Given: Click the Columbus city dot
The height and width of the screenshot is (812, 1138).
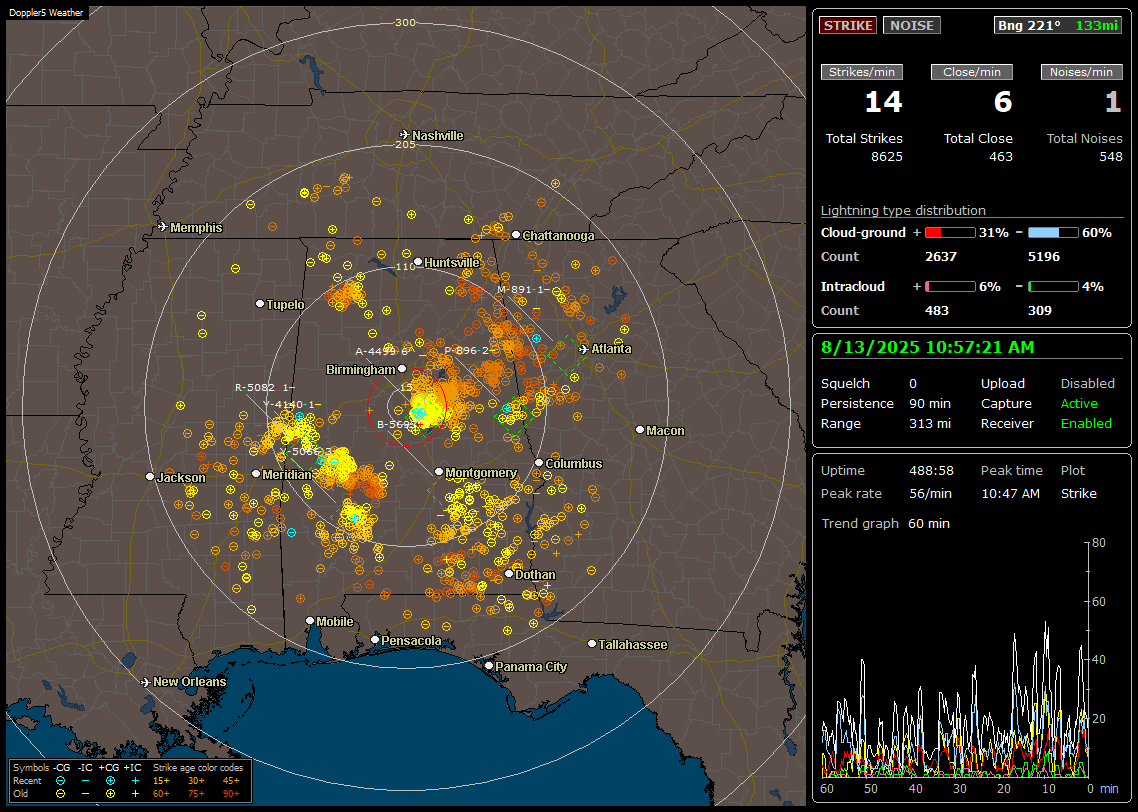Looking at the screenshot, I should coord(539,462).
